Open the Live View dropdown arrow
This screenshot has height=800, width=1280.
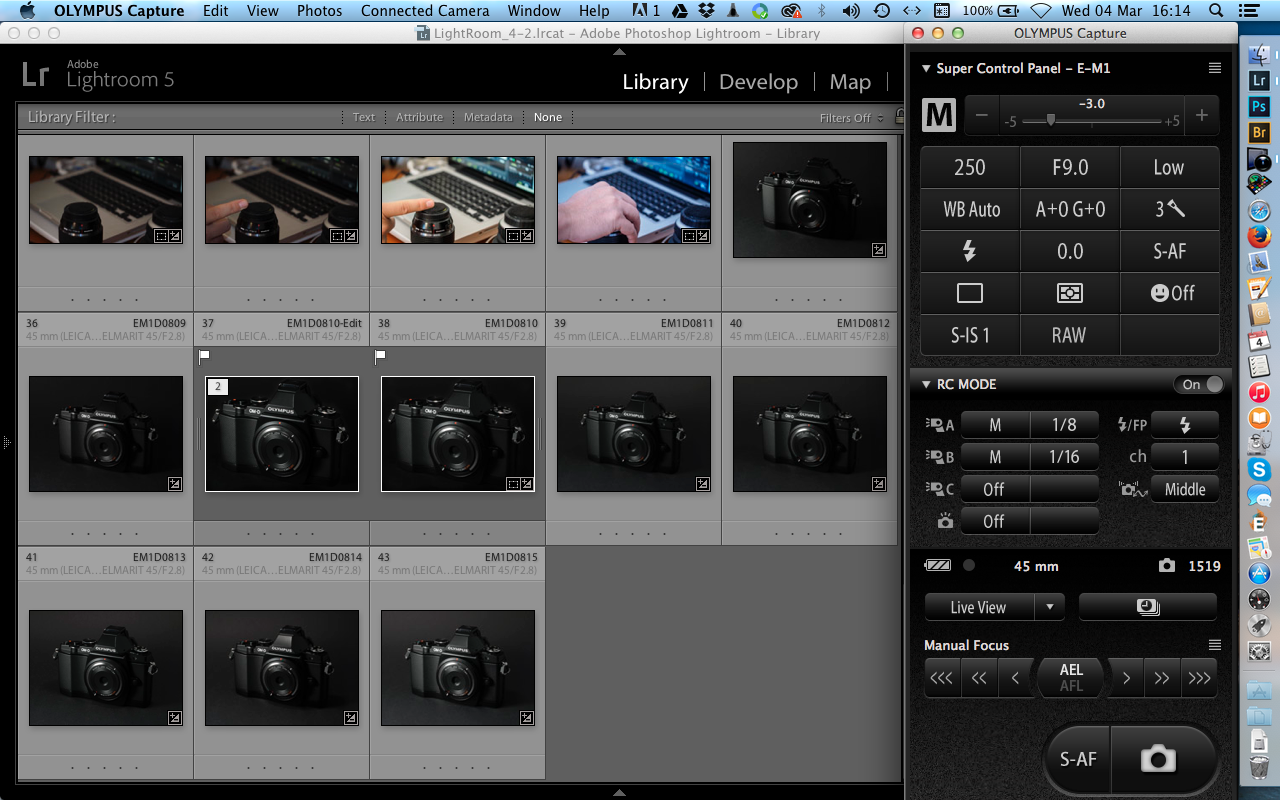click(x=1049, y=607)
